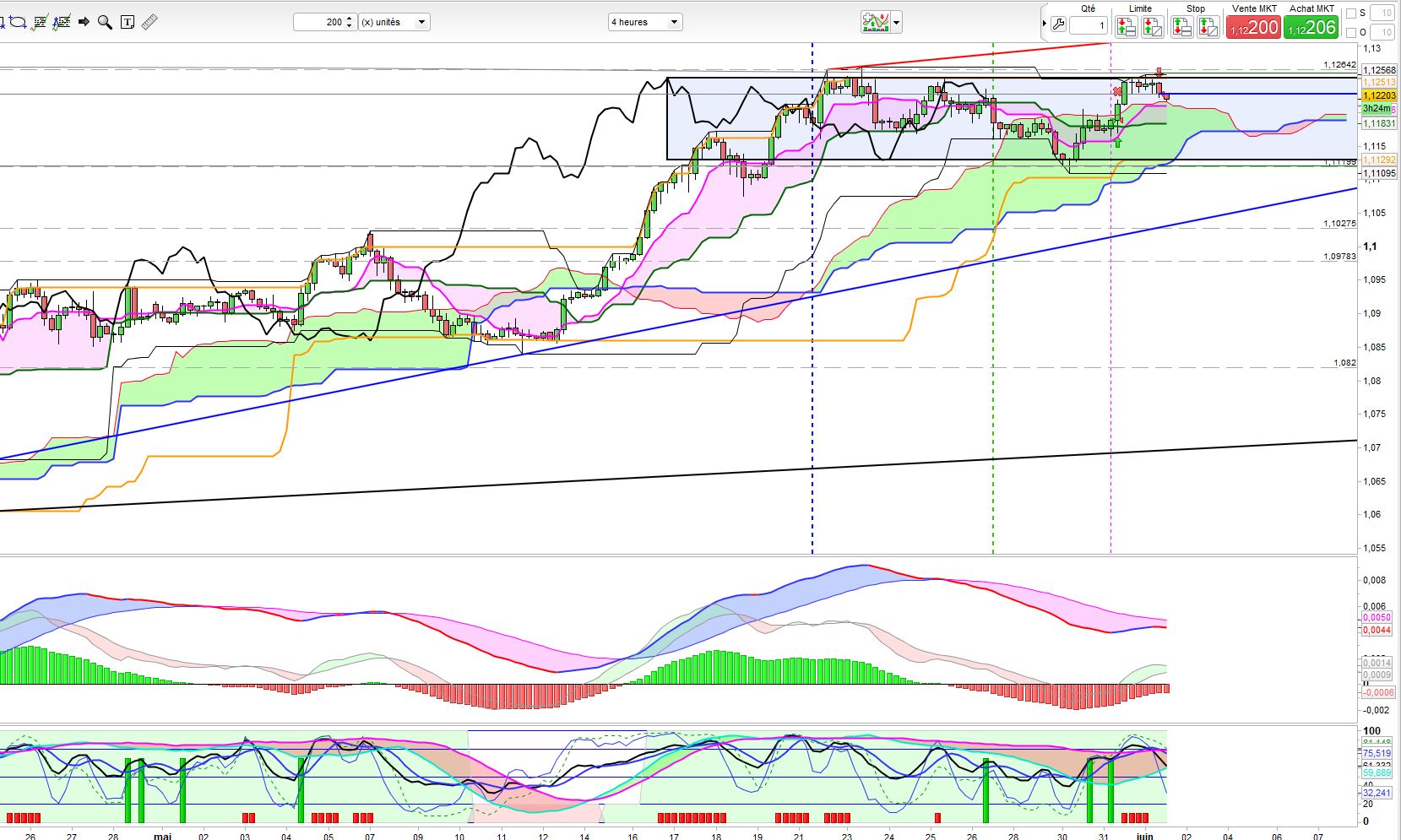
Task: Click the 1,12642 level label
Action: point(1339,65)
